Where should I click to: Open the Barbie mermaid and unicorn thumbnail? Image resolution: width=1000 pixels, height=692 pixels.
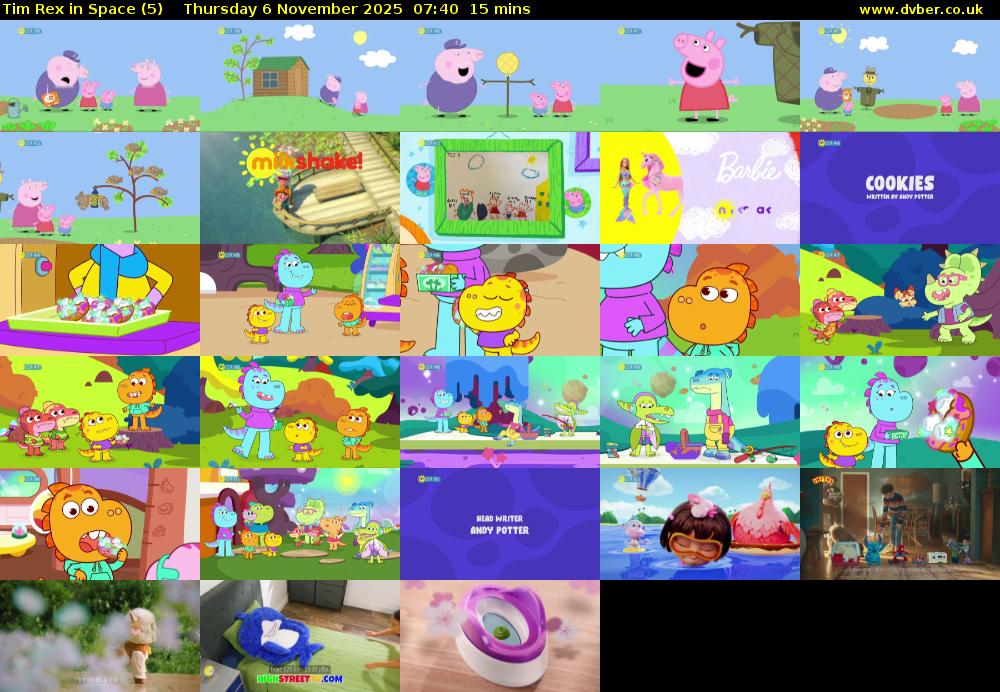point(700,188)
